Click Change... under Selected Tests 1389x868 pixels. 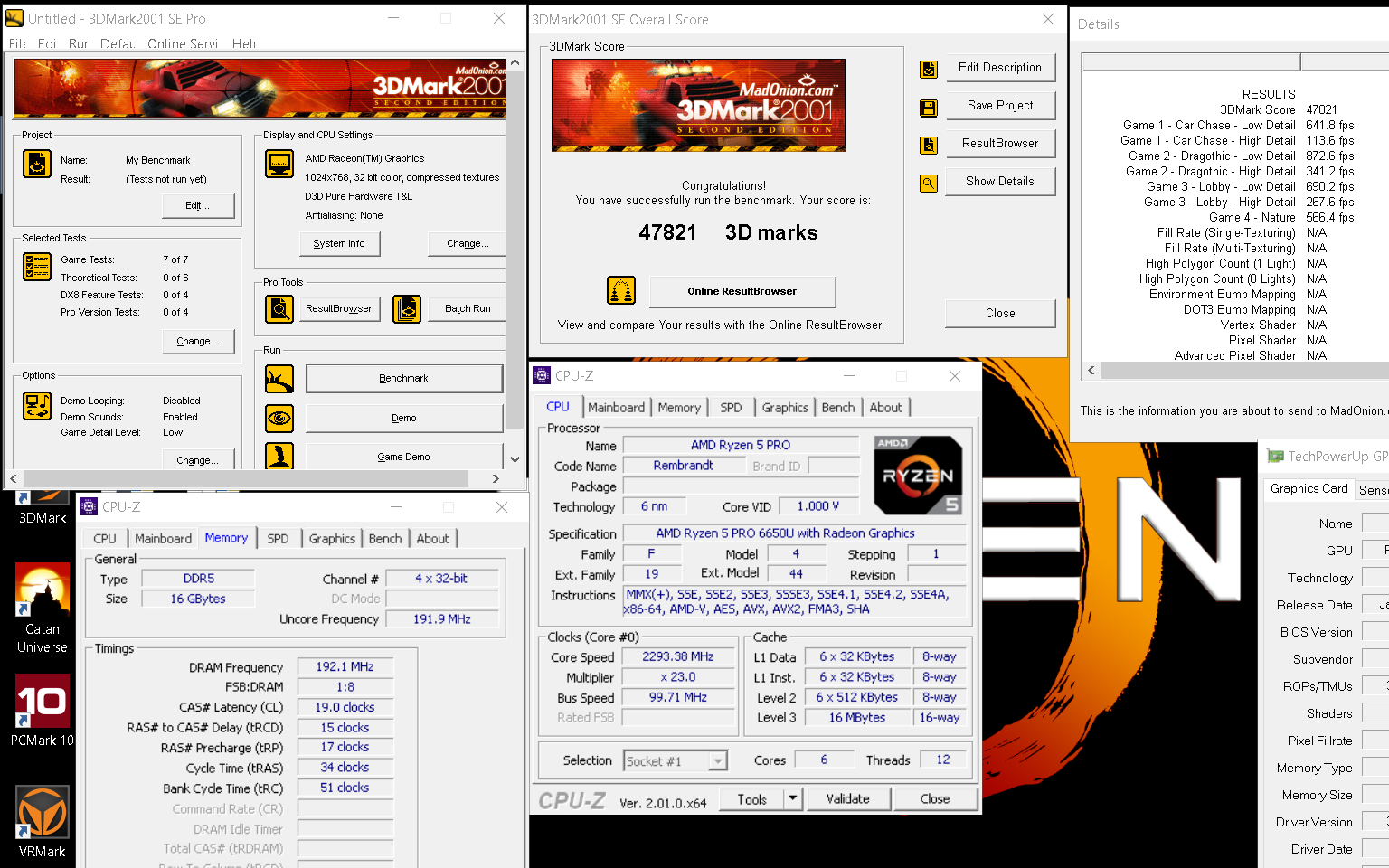[x=198, y=341]
